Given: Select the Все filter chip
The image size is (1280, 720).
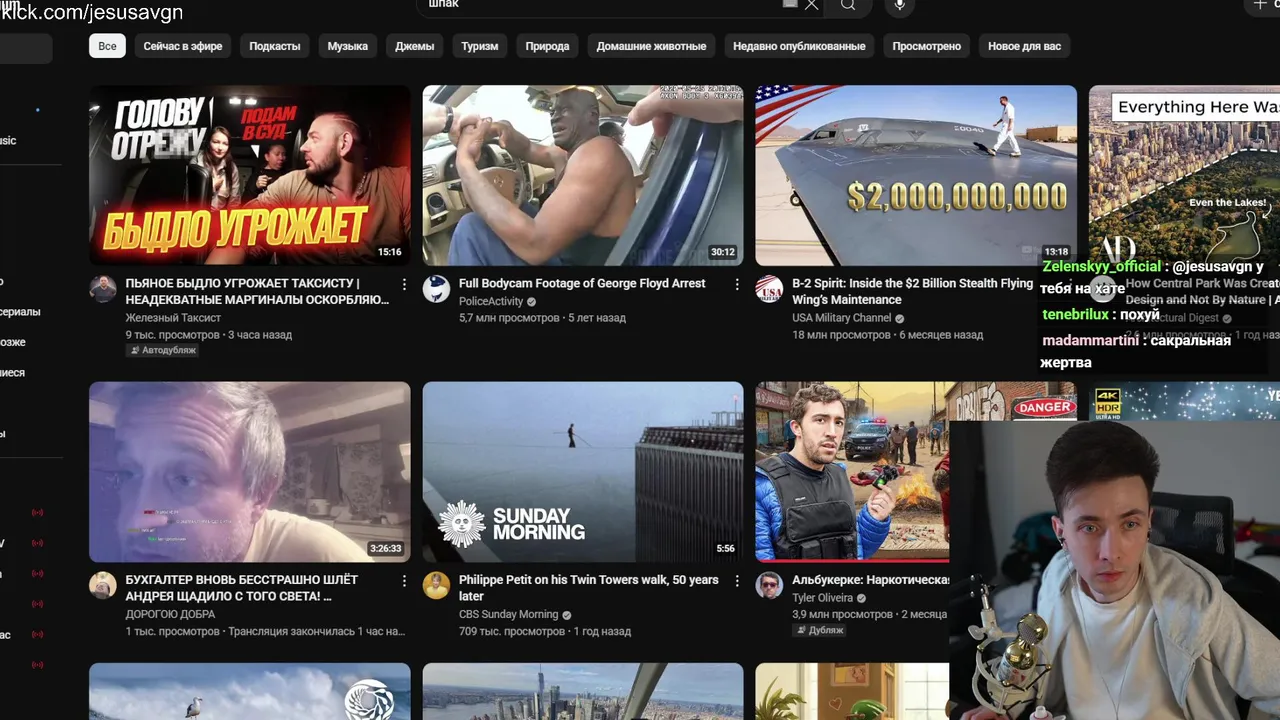Looking at the screenshot, I should tap(107, 46).
